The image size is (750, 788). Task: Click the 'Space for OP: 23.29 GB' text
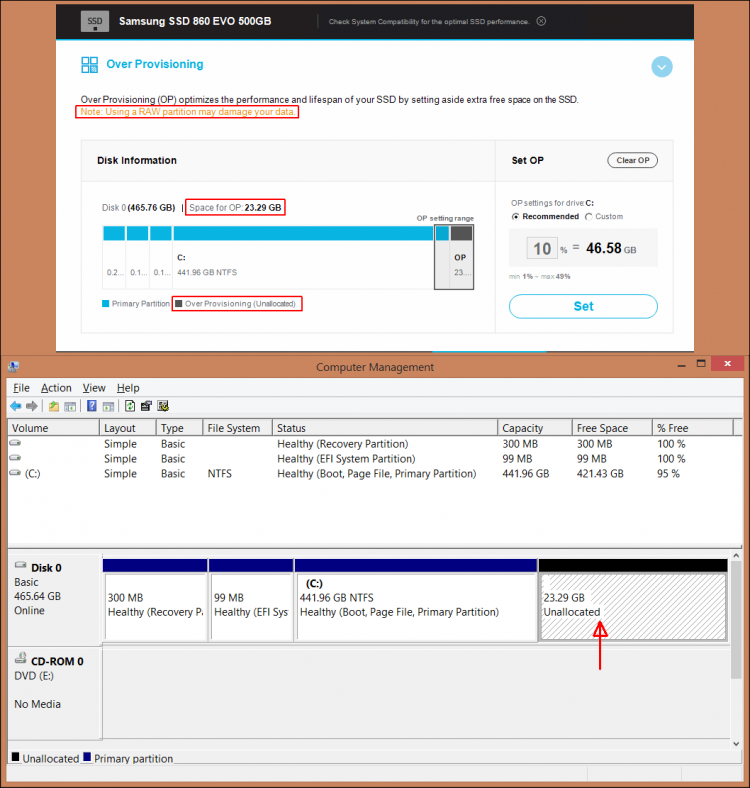(x=235, y=208)
